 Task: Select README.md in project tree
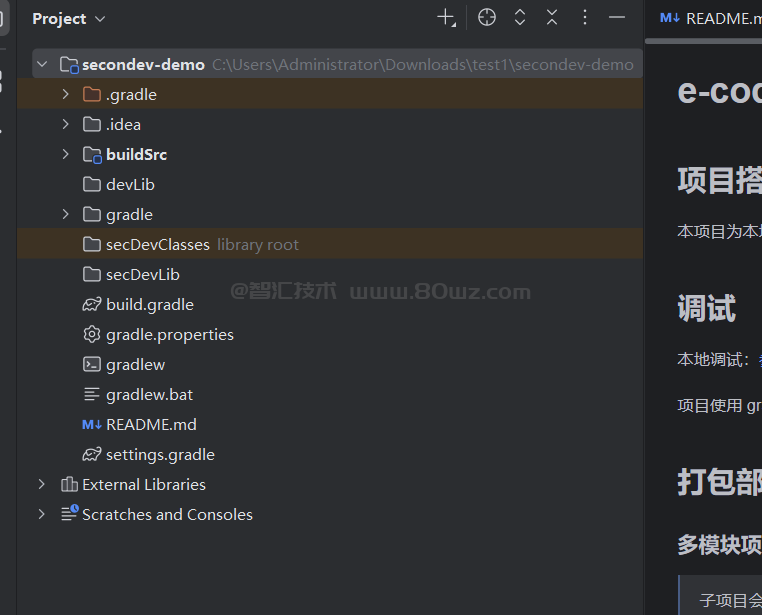tap(150, 424)
